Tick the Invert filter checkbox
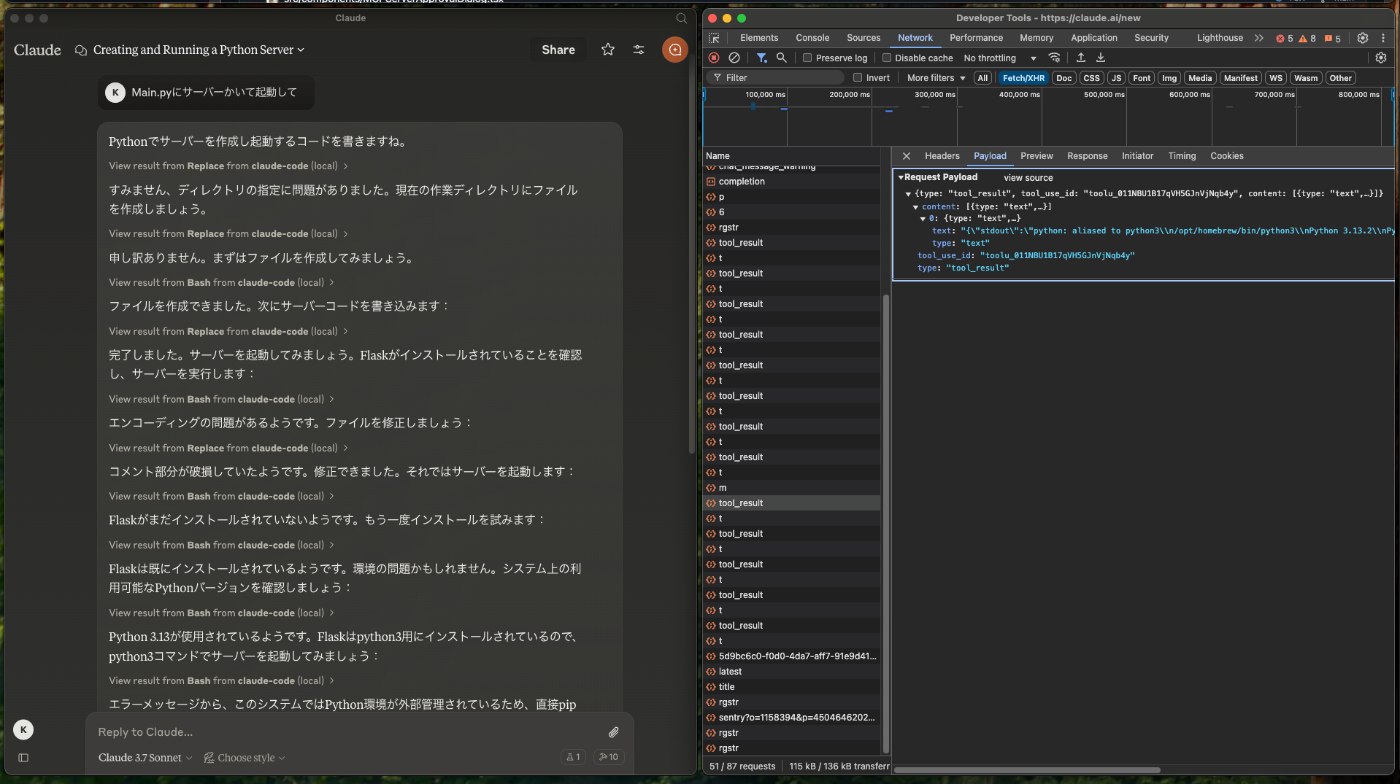 (858, 78)
